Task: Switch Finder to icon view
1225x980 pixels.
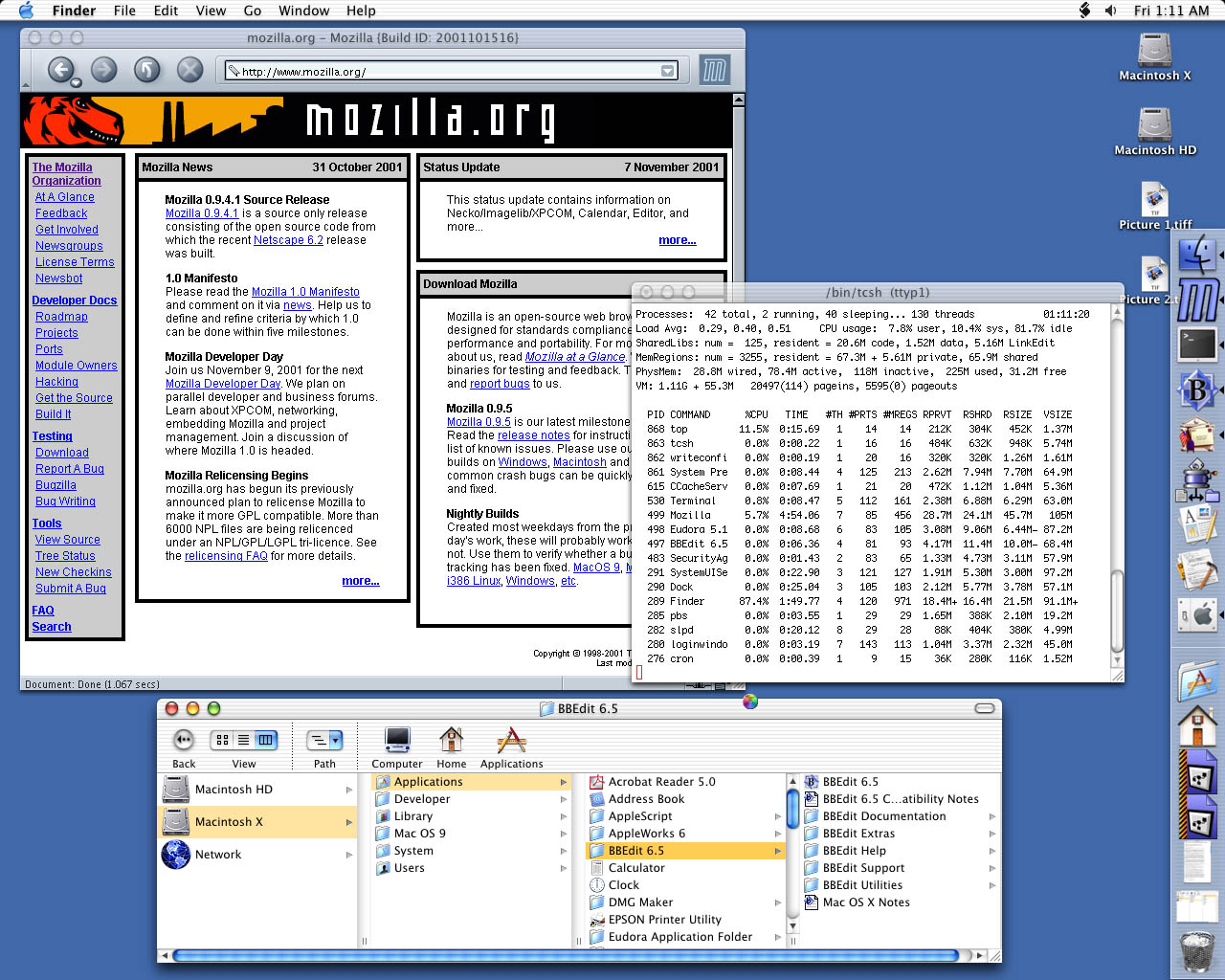Action: click(x=222, y=740)
